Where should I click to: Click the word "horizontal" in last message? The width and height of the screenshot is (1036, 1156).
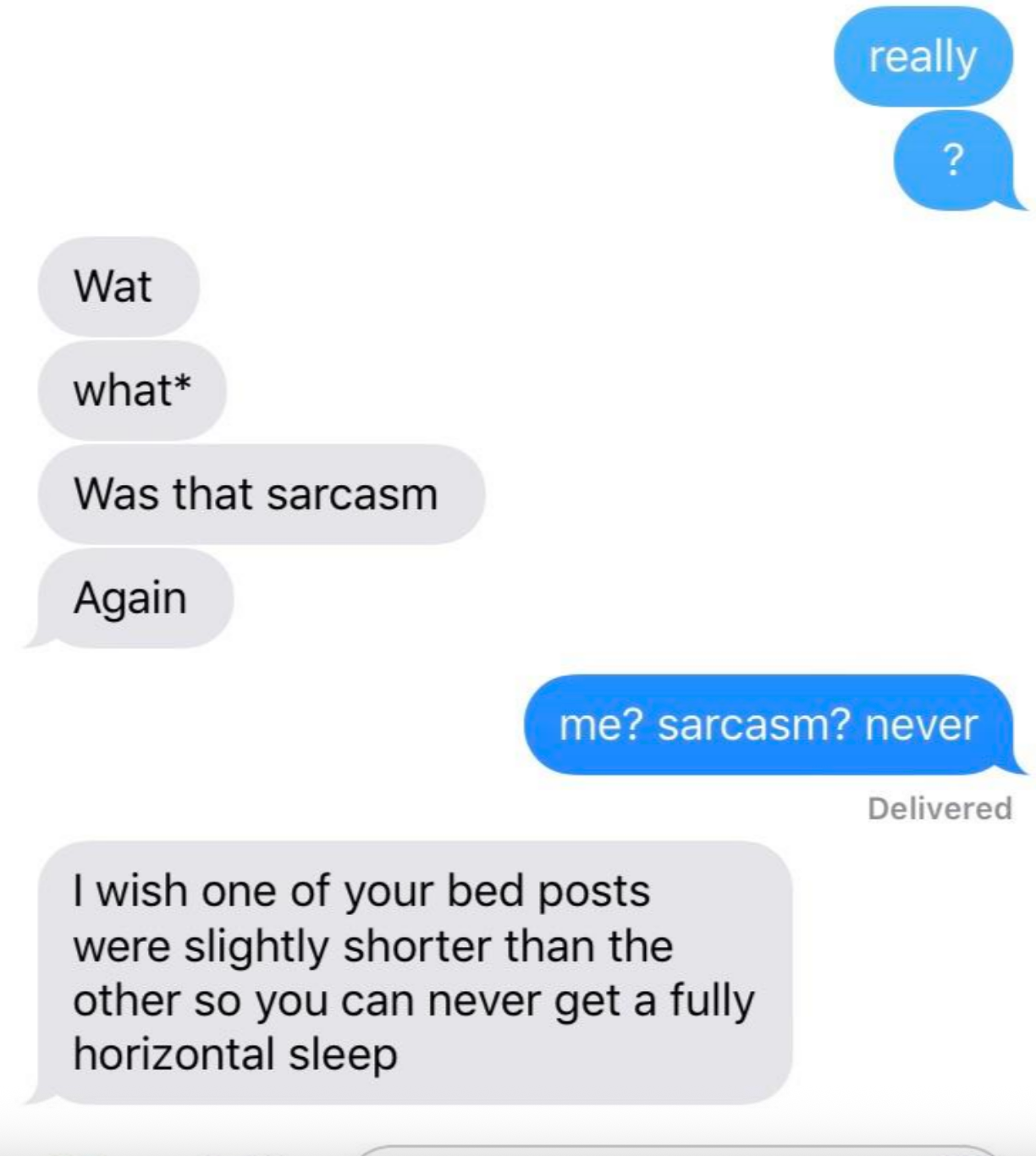coord(174,1054)
